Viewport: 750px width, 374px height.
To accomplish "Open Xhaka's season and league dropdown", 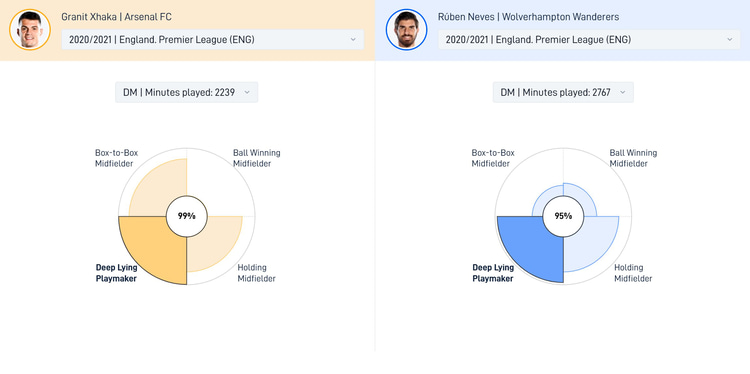I will [x=213, y=40].
